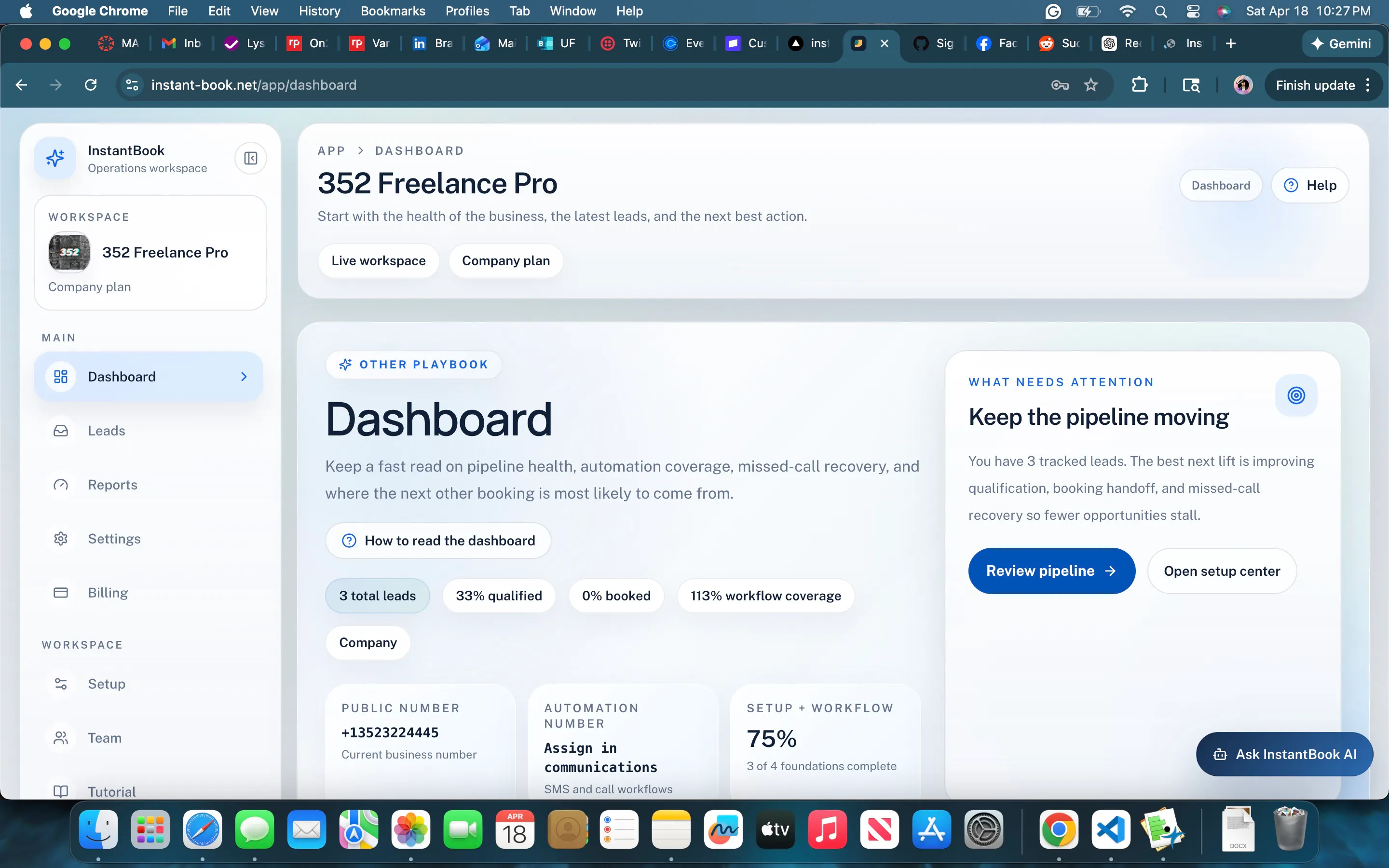Reload the page in Chrome

91,85
